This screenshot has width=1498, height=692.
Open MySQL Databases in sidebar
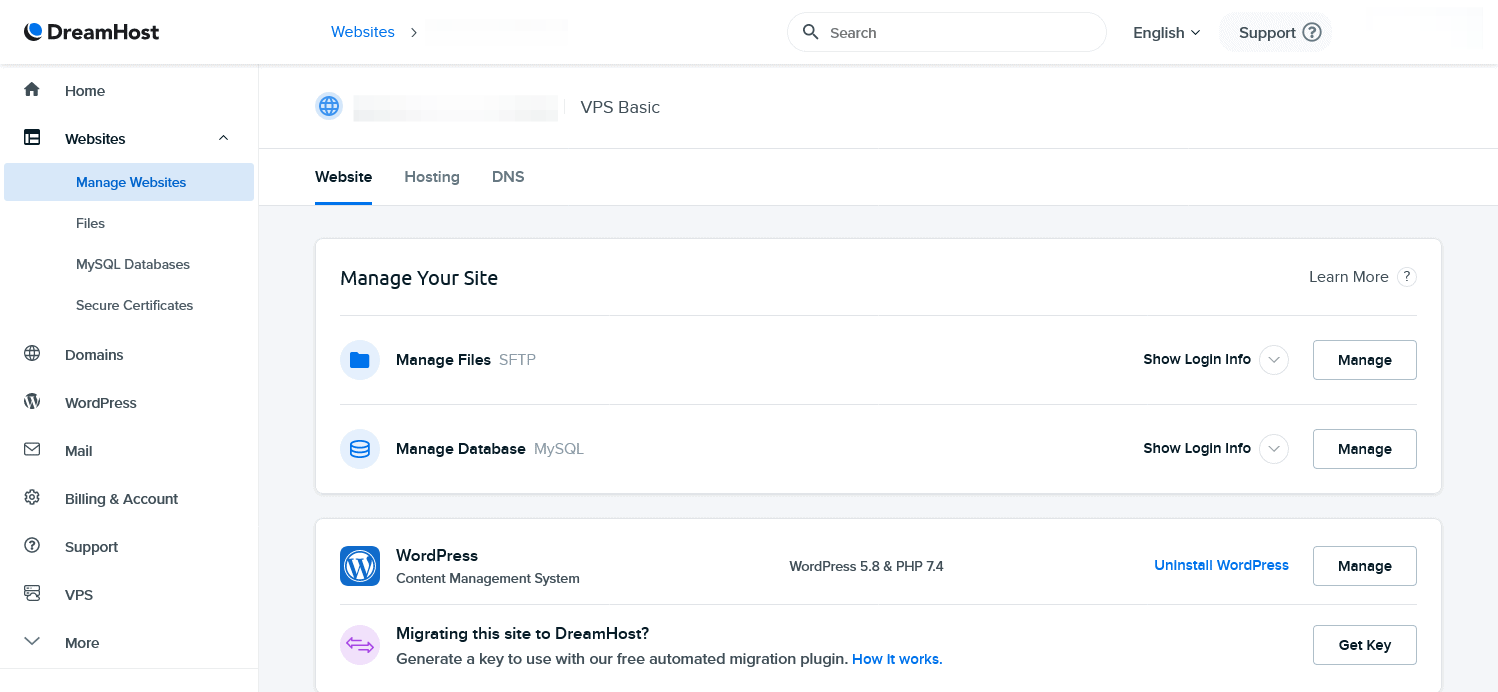point(133,264)
